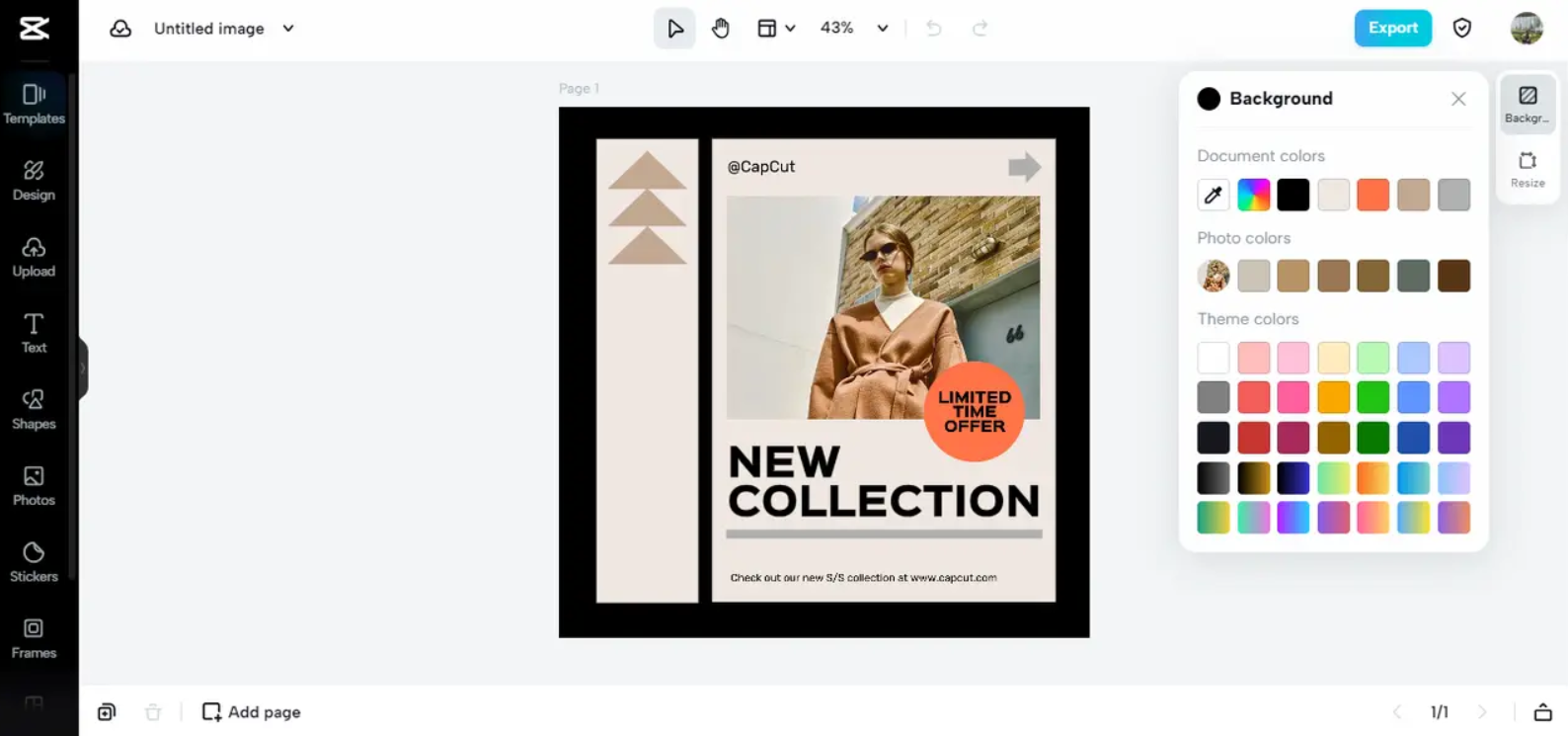Click the layout view icon
Screen dimensions: 1568x736
[x=766, y=29]
